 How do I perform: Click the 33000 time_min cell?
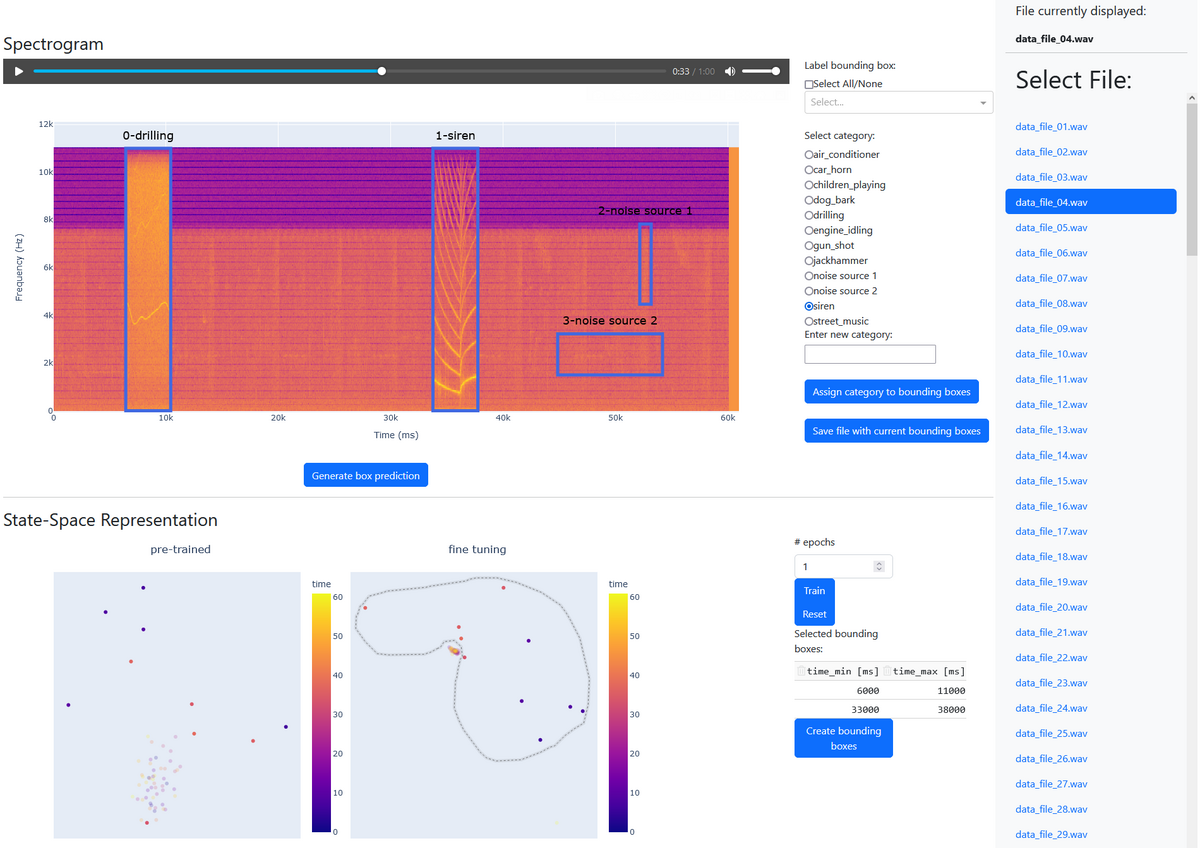(x=838, y=710)
